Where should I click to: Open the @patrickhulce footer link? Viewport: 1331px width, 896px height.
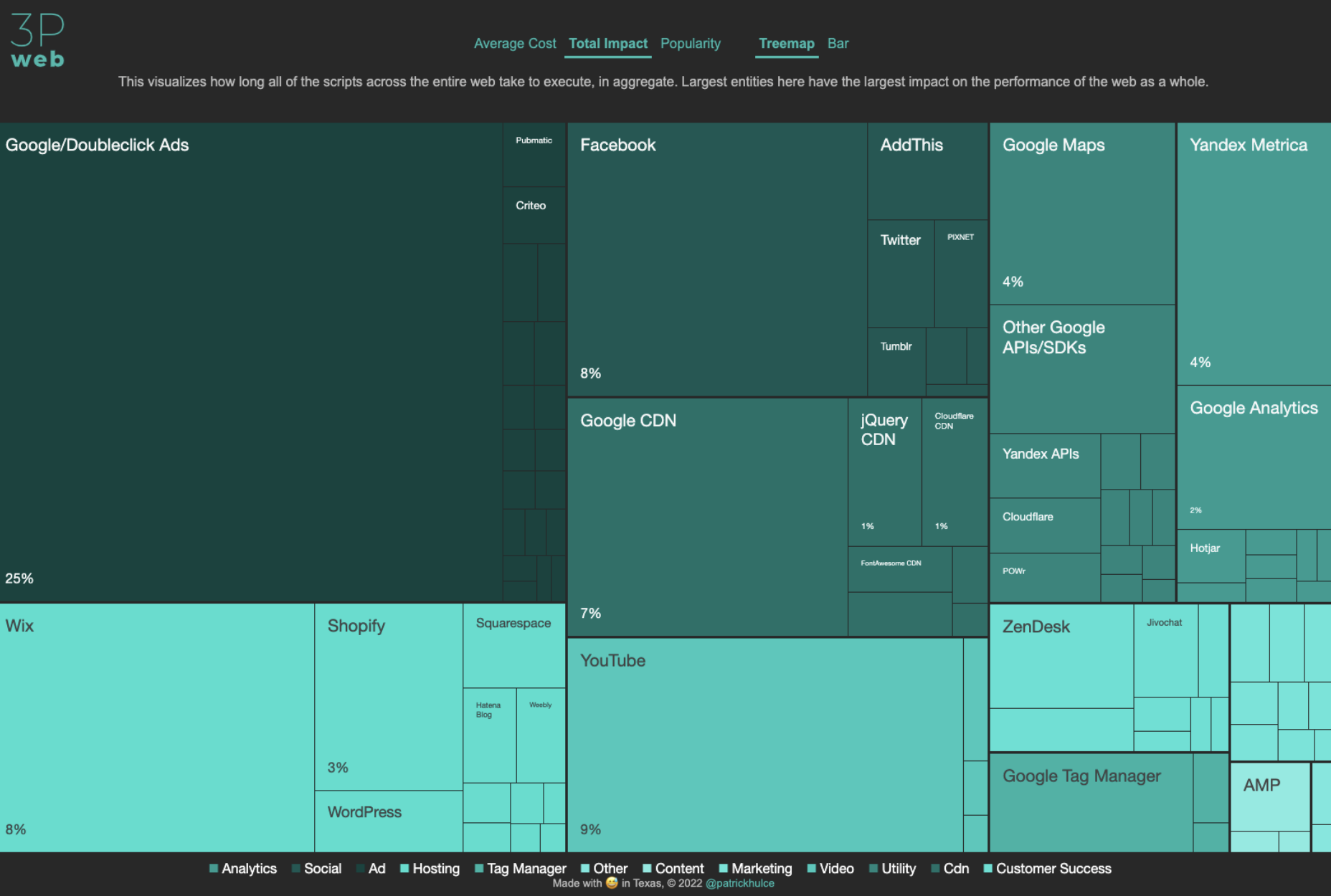(x=740, y=883)
